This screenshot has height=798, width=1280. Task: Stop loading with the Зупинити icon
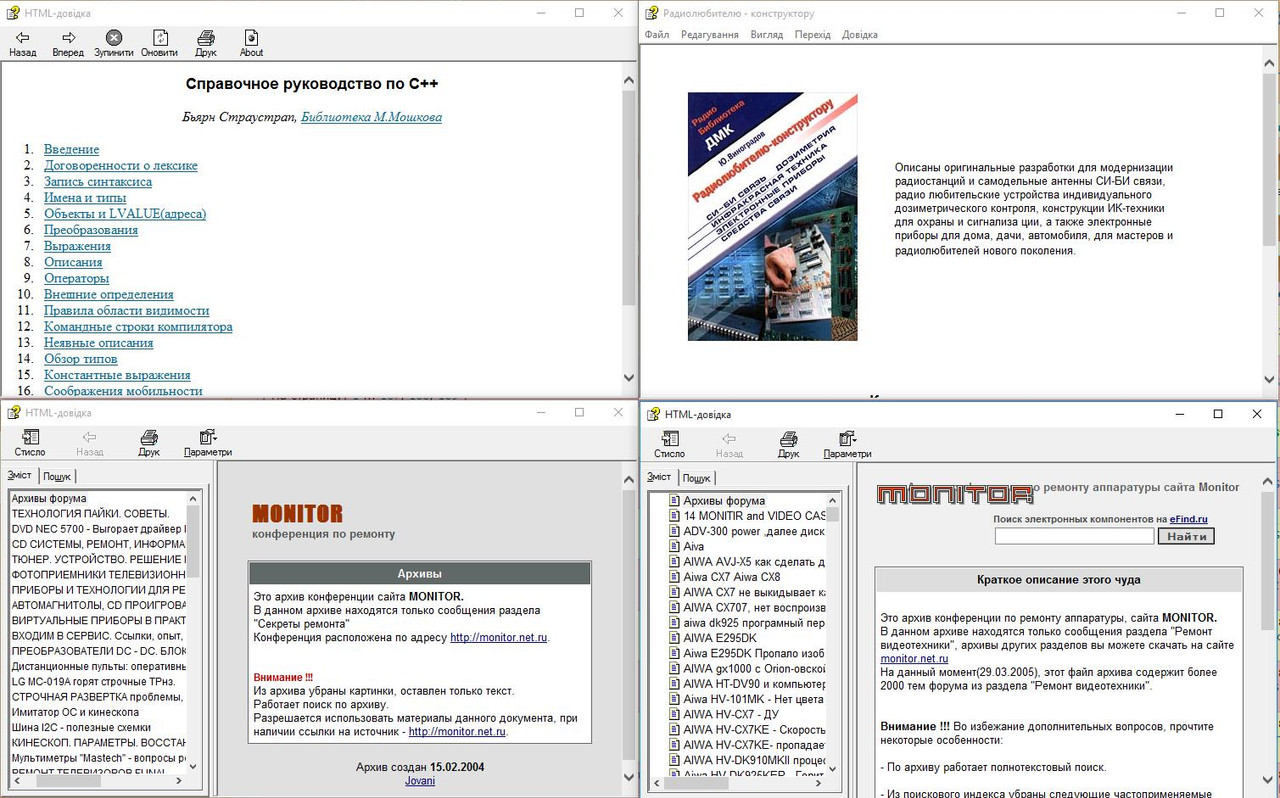point(114,43)
